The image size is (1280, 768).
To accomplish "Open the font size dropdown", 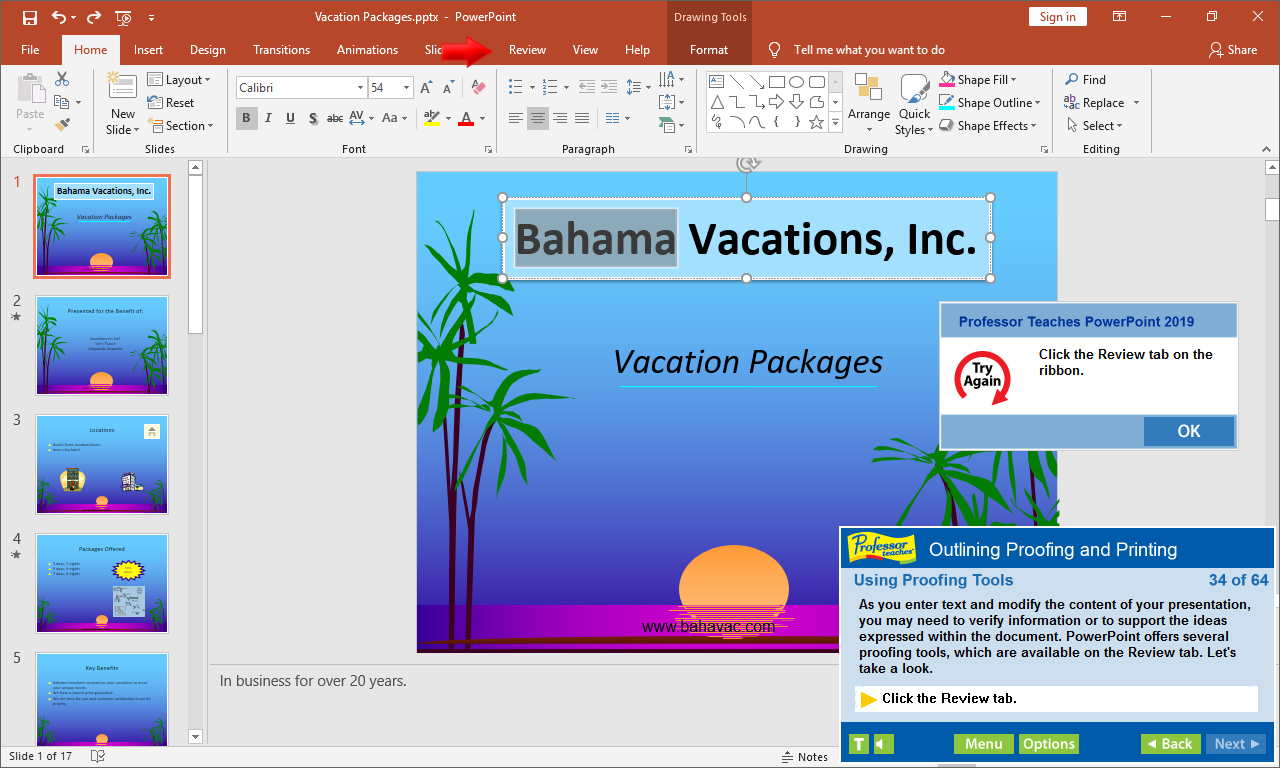I will [406, 88].
